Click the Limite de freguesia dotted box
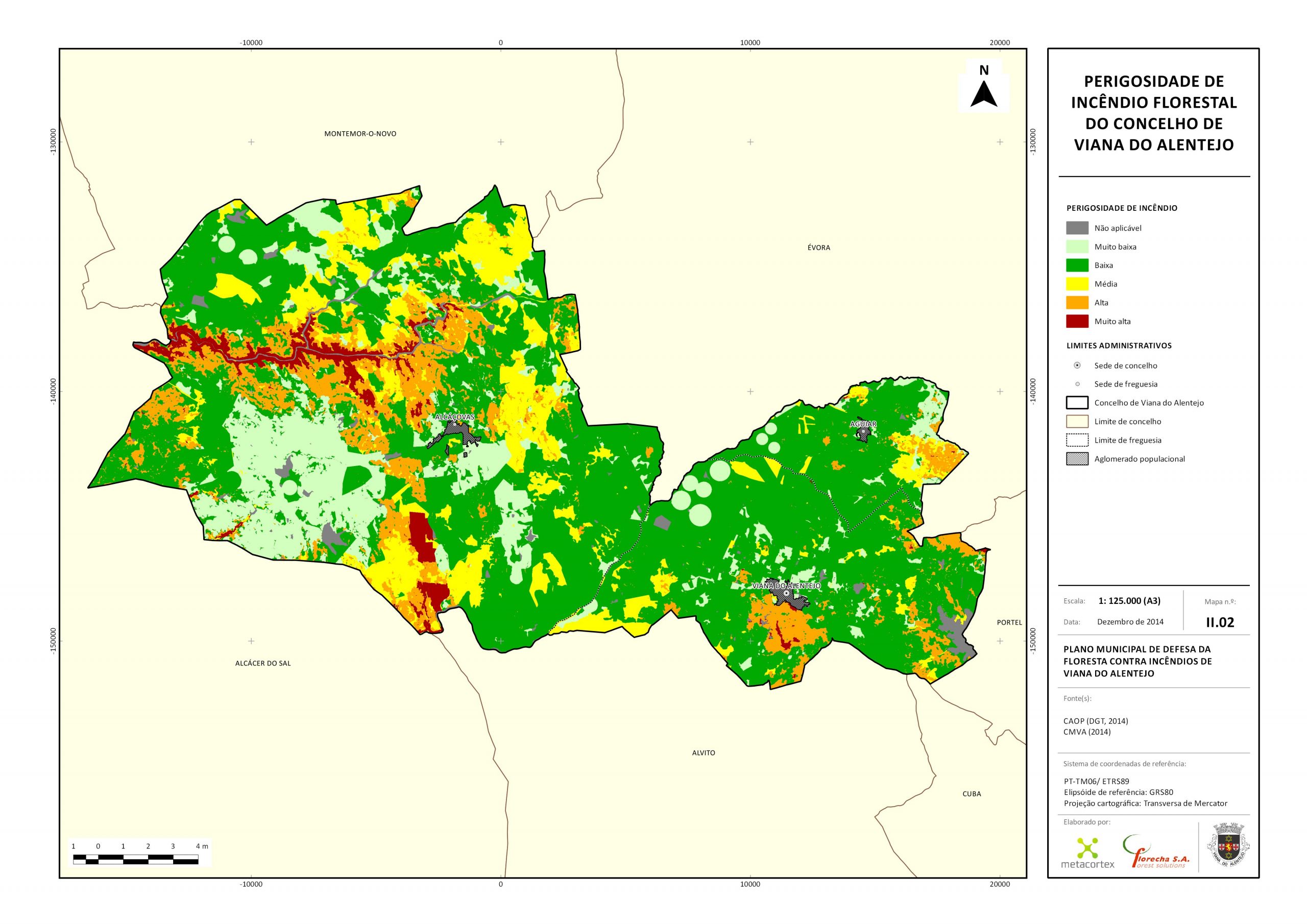Screen dimensions: 1307x924 click(1077, 440)
